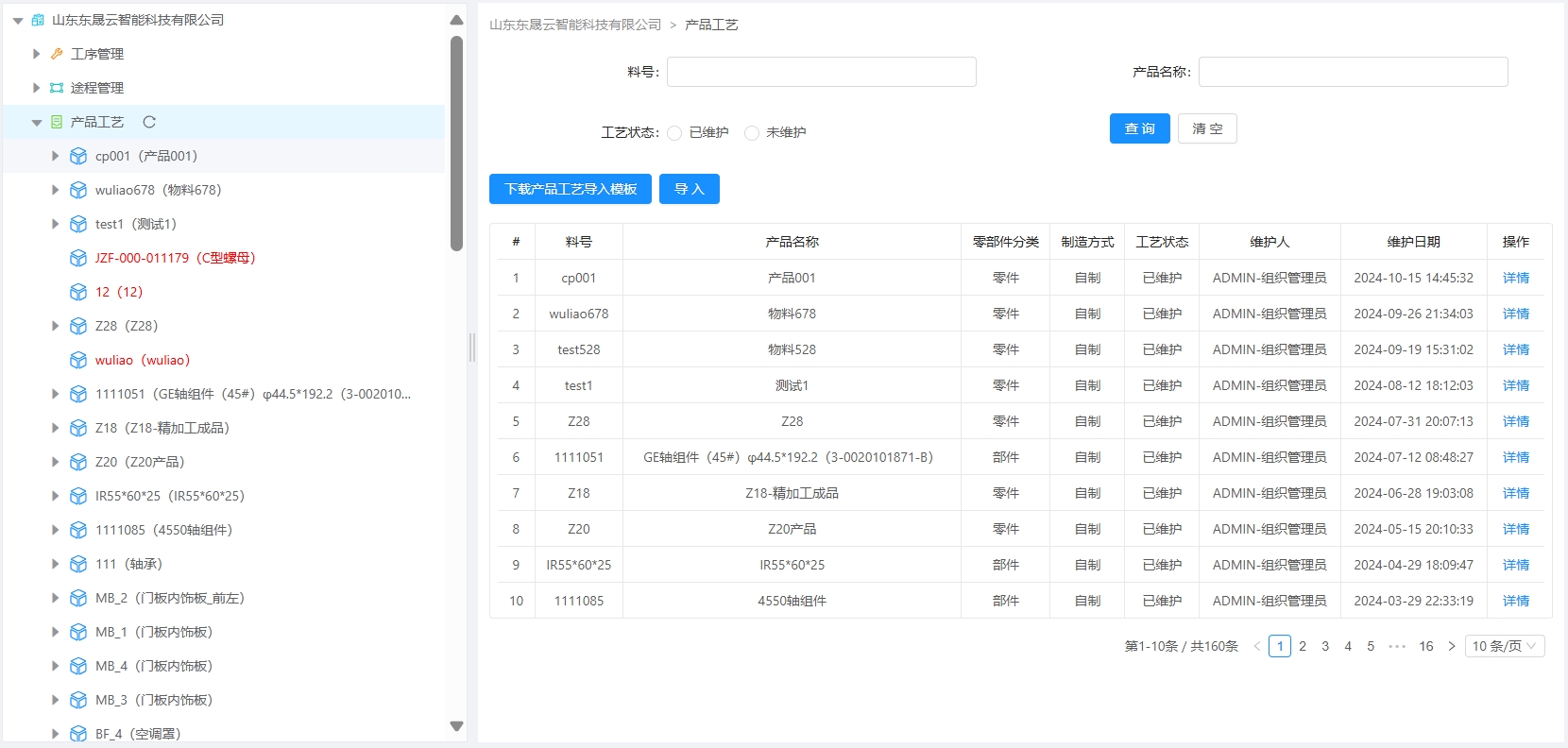Image resolution: width=1568 pixels, height=748 pixels.
Task: Click the tree scrollbar up arrow
Action: pyautogui.click(x=457, y=20)
